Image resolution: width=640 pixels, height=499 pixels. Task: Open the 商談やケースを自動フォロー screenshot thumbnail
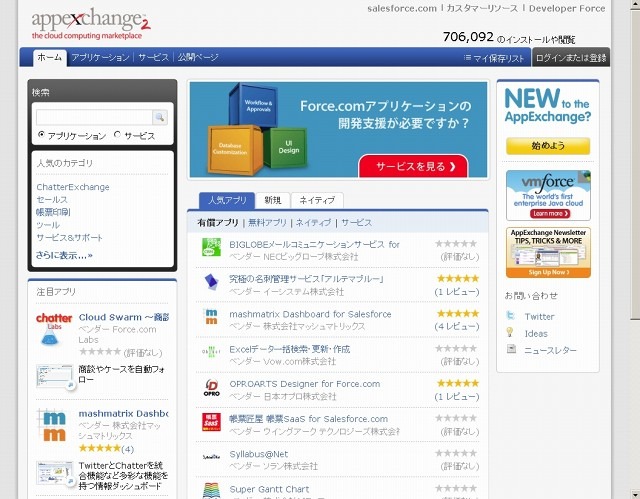[55, 376]
